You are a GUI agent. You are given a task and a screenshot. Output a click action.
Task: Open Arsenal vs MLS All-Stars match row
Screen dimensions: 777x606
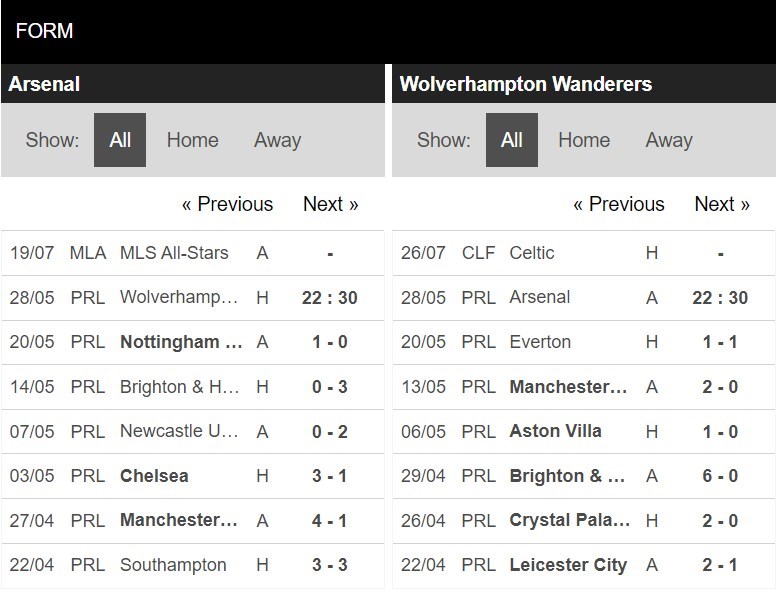tap(193, 253)
